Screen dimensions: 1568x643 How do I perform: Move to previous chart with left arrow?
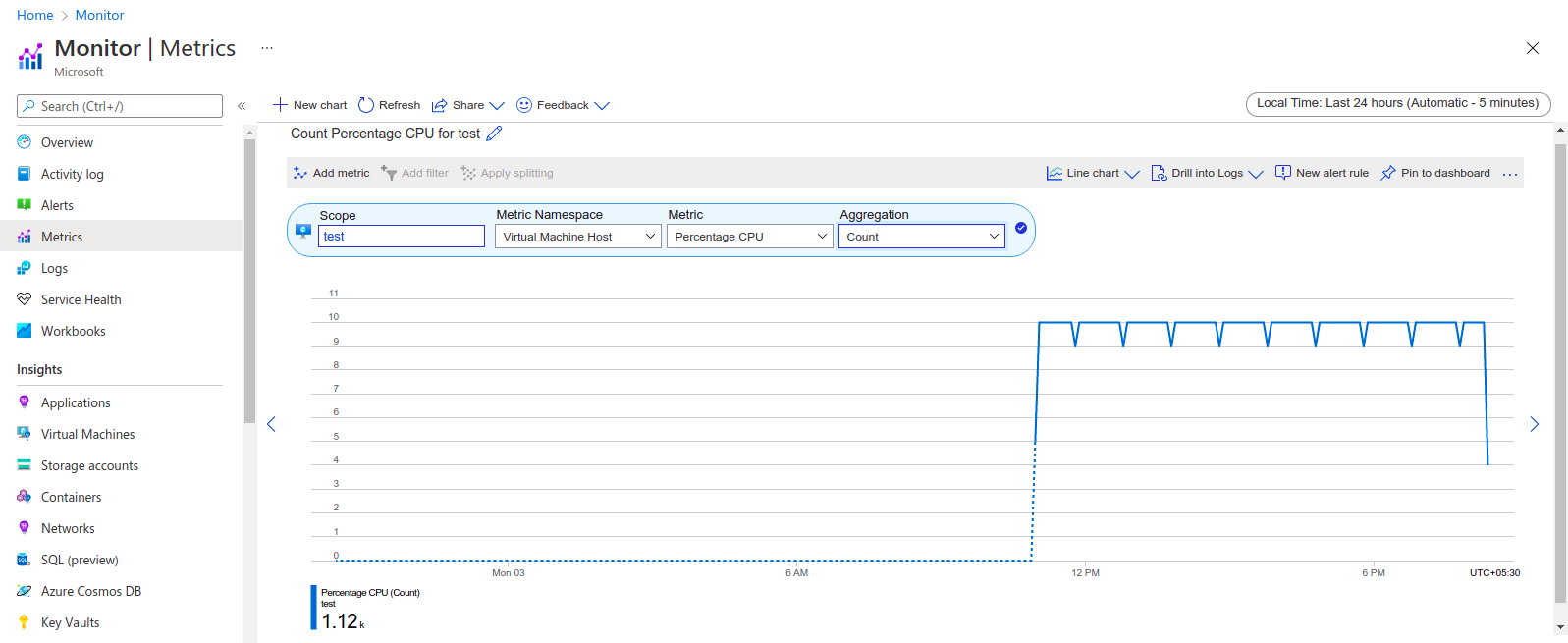(x=272, y=424)
